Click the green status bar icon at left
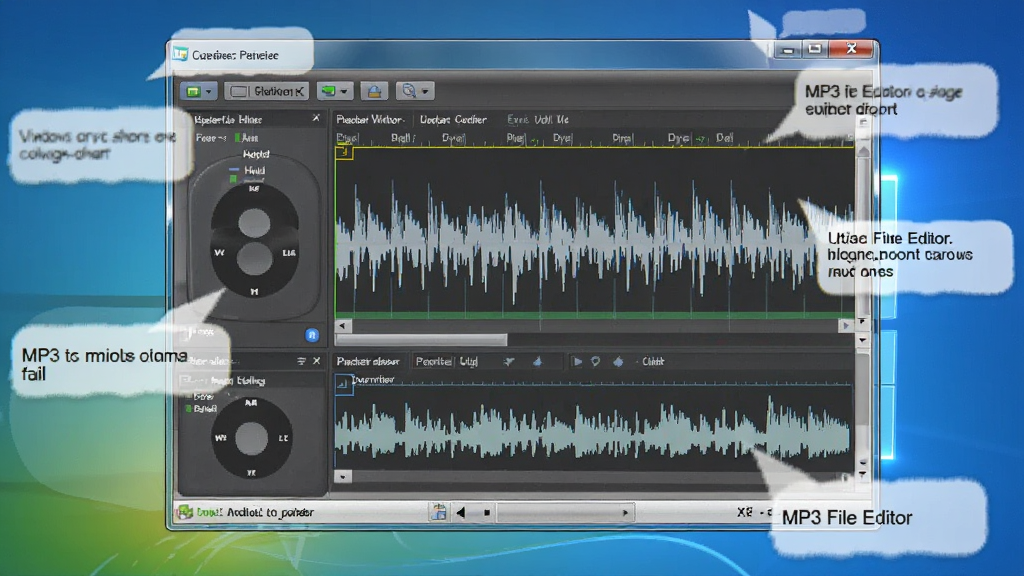This screenshot has height=576, width=1024. (x=185, y=512)
